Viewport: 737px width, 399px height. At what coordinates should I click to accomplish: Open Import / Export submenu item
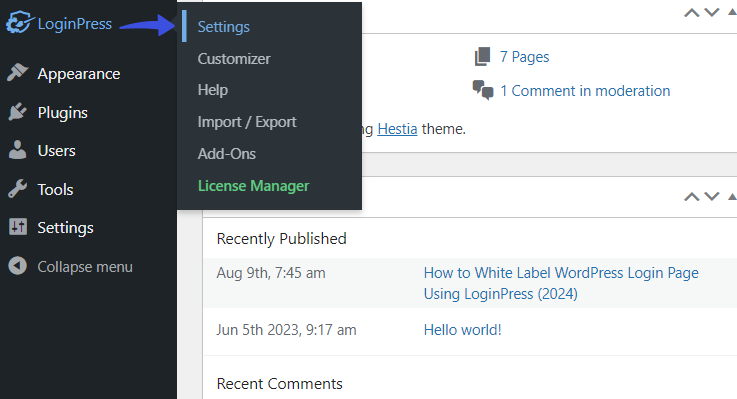pyautogui.click(x=247, y=122)
